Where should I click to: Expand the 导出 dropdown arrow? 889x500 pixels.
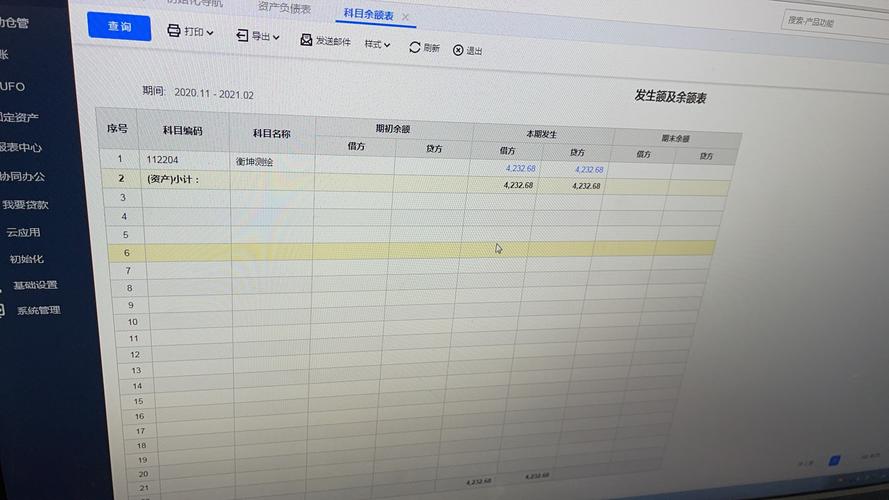(x=276, y=37)
